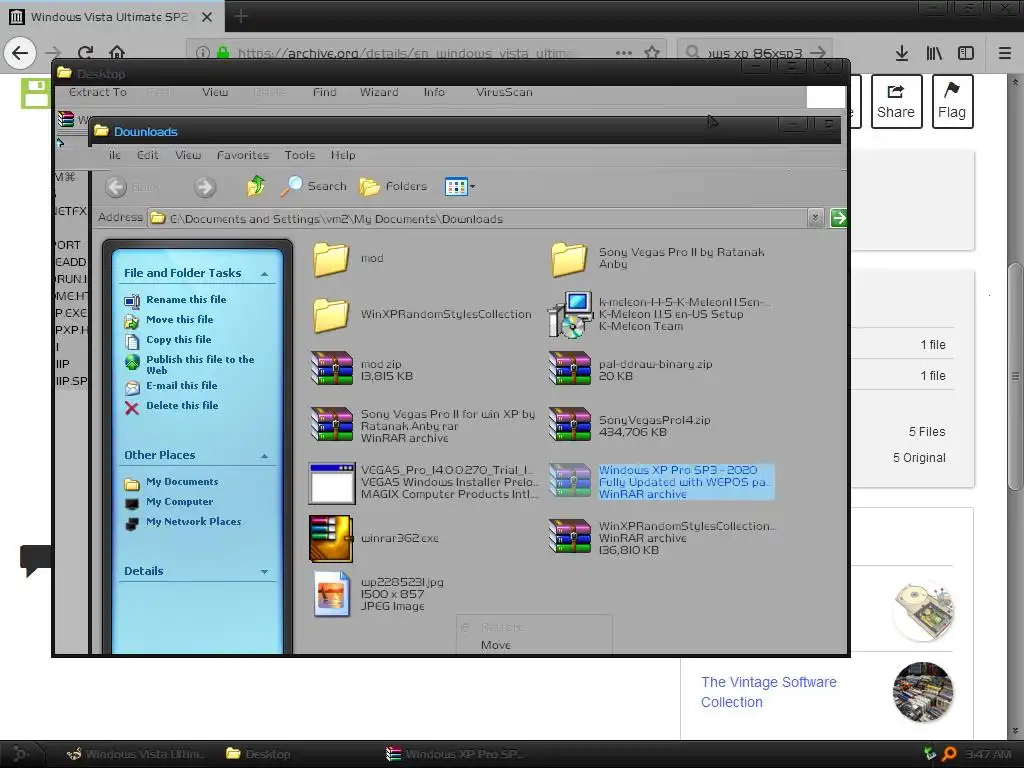
Task: Select the mod folder
Action: (331, 259)
